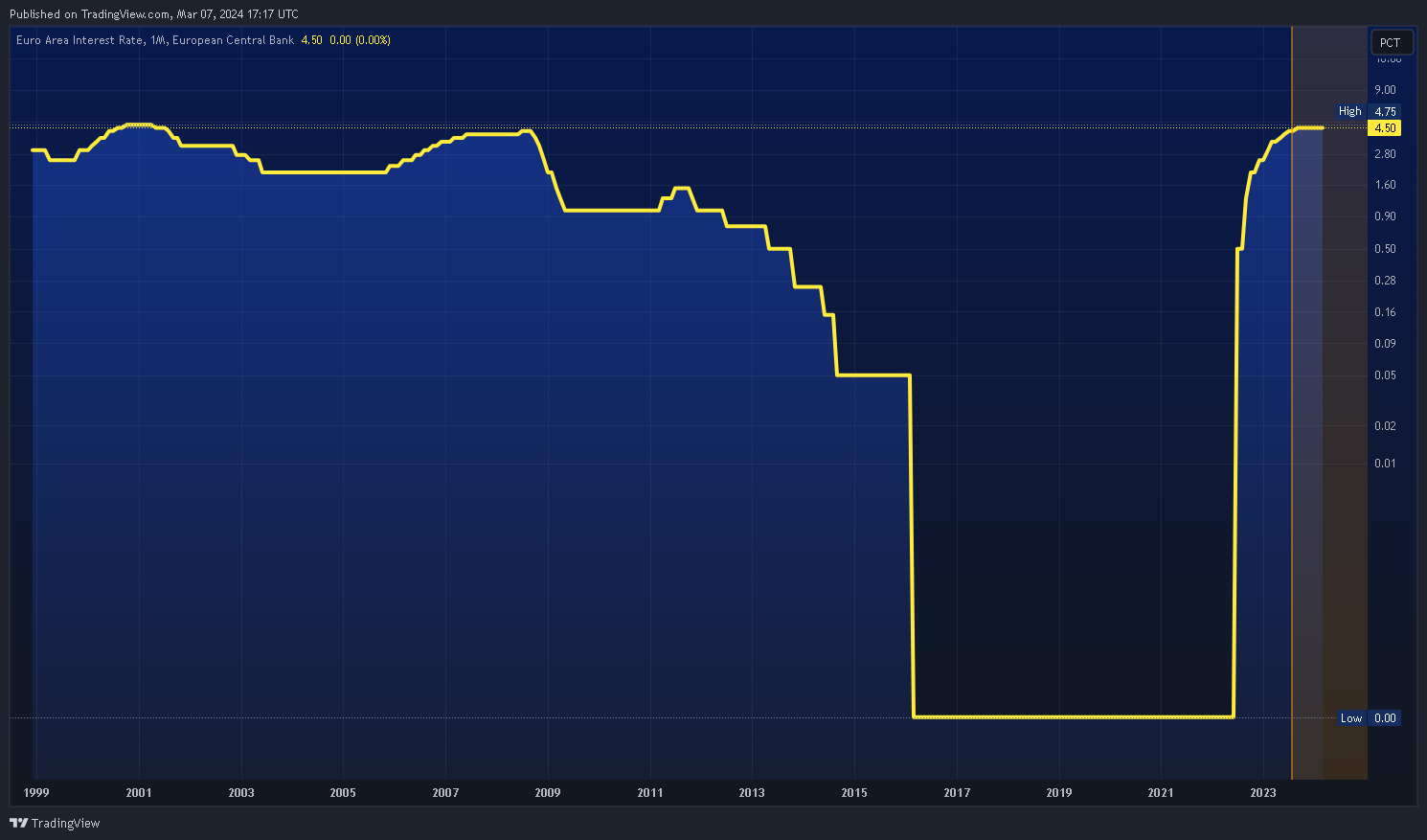Click the 2009 label on the time axis
The height and width of the screenshot is (840, 1427).
(x=548, y=793)
